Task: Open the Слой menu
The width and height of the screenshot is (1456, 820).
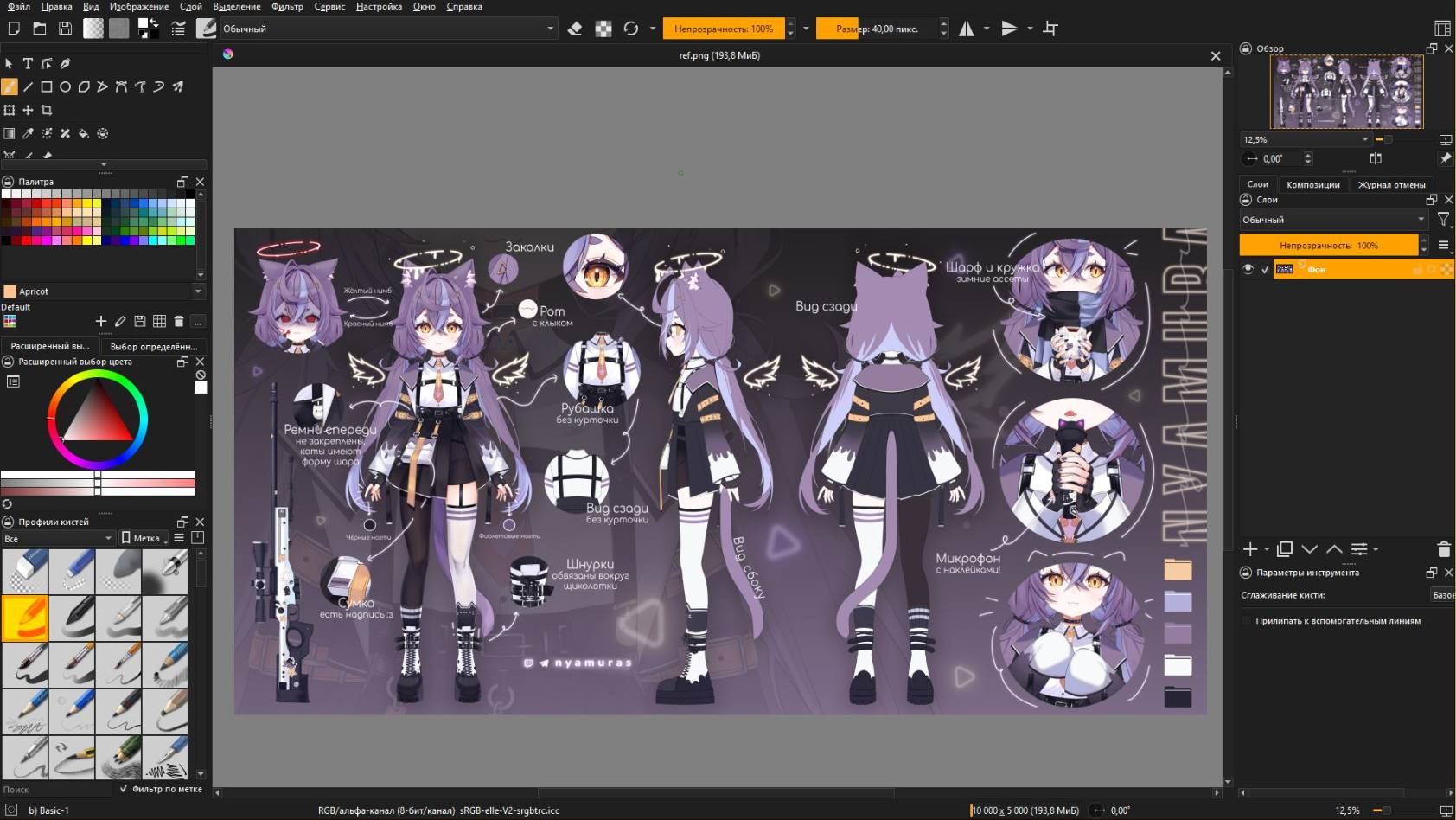Action: click(x=191, y=6)
